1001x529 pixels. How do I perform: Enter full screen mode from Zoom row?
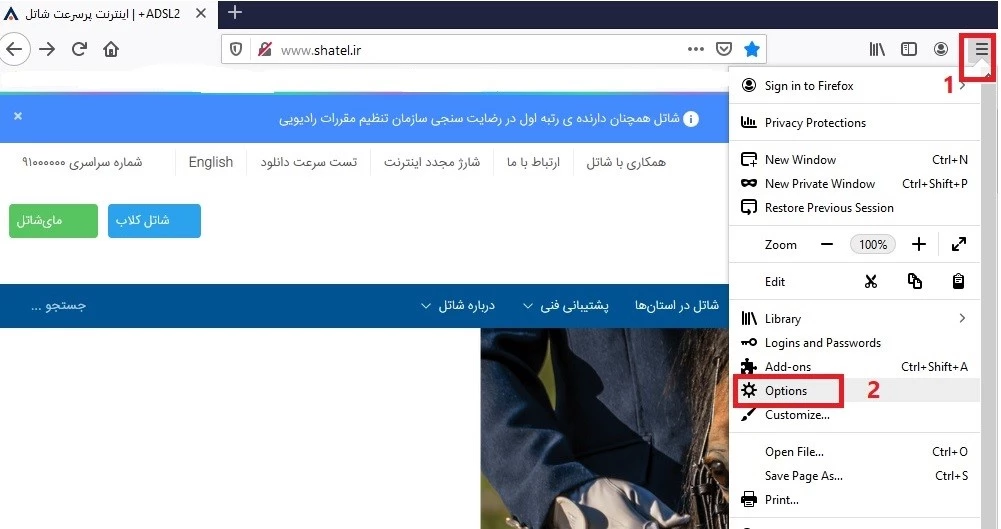coord(959,244)
